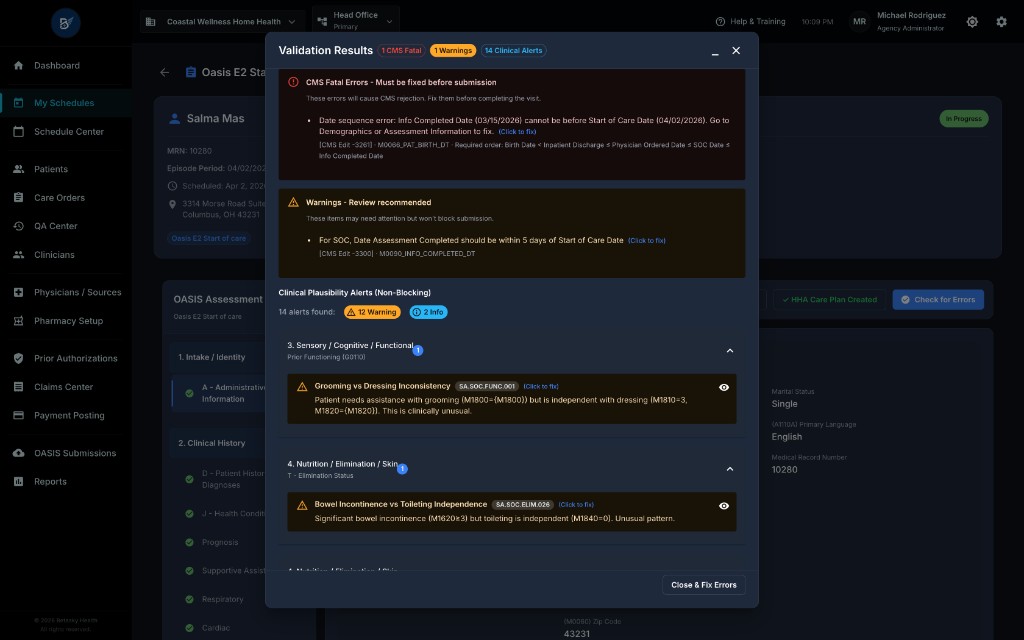Click the Physicians / Sources plus icon
Screen dimensions: 1024x640
[18, 292]
